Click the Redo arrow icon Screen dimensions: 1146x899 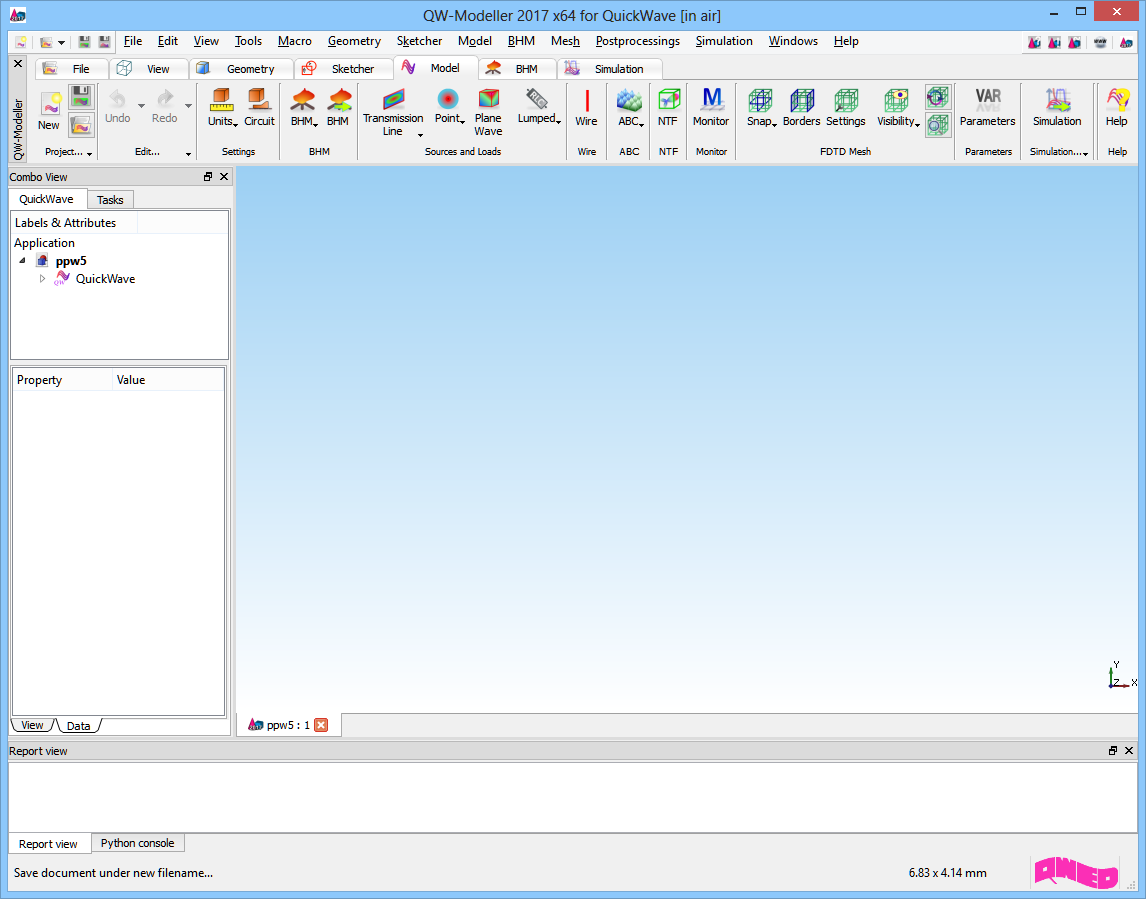165,107
